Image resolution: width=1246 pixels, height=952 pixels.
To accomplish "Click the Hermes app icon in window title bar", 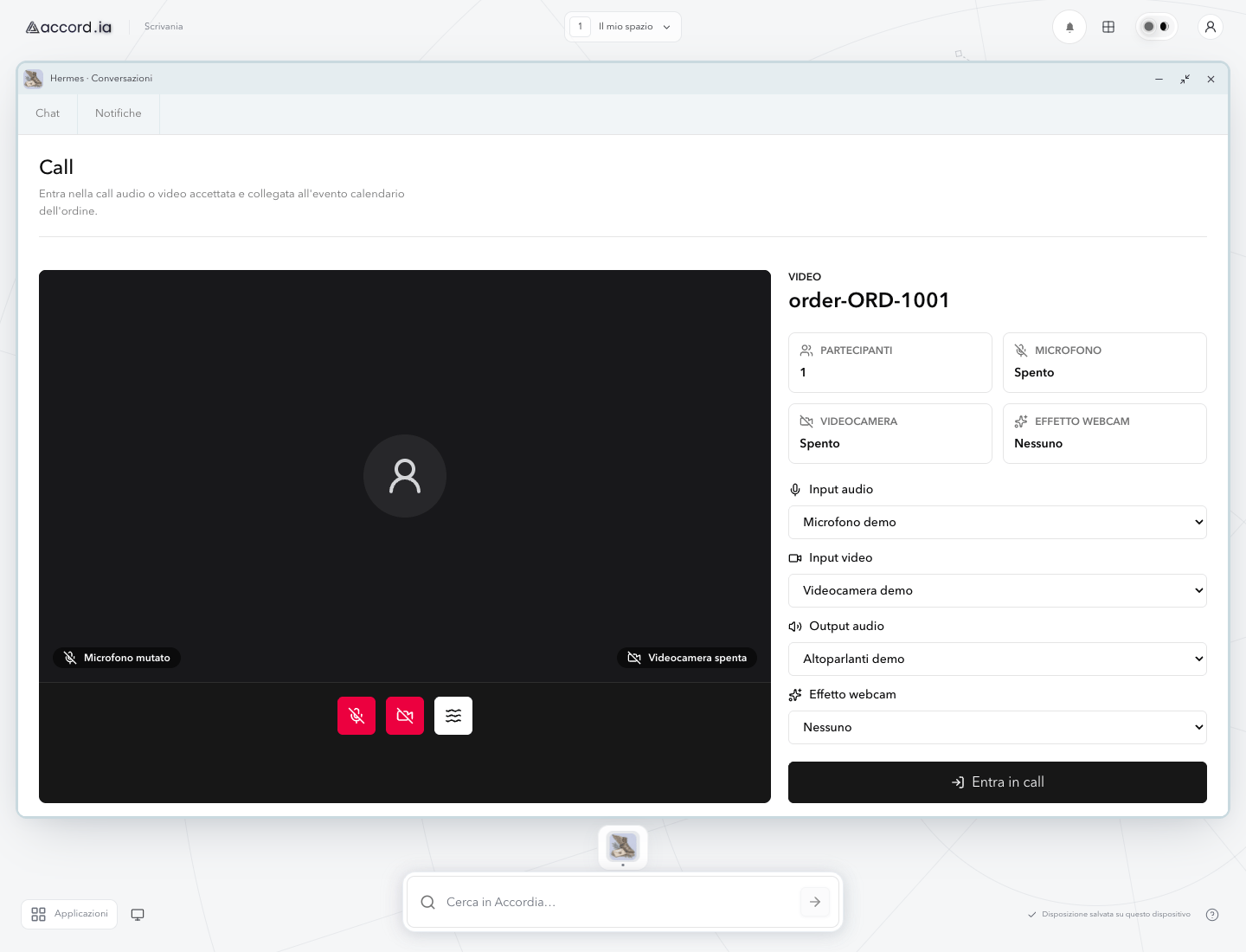I will coord(34,79).
